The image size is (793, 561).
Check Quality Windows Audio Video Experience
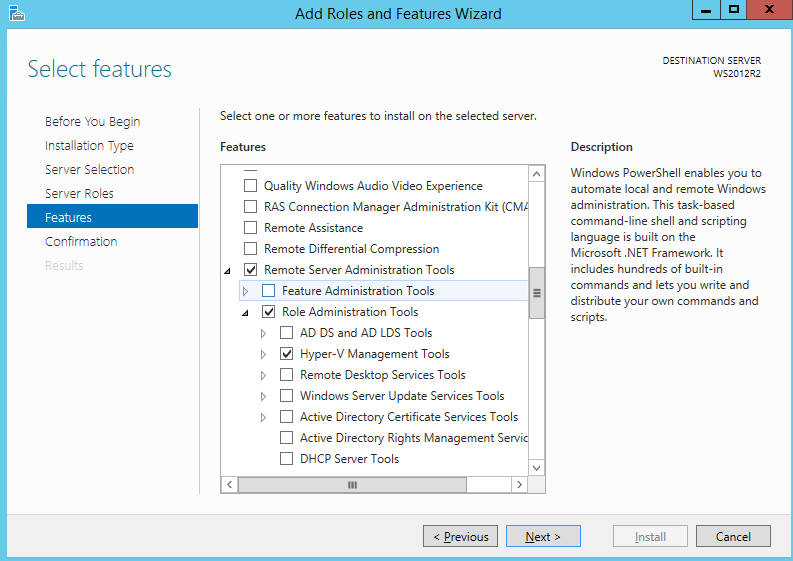[x=250, y=186]
